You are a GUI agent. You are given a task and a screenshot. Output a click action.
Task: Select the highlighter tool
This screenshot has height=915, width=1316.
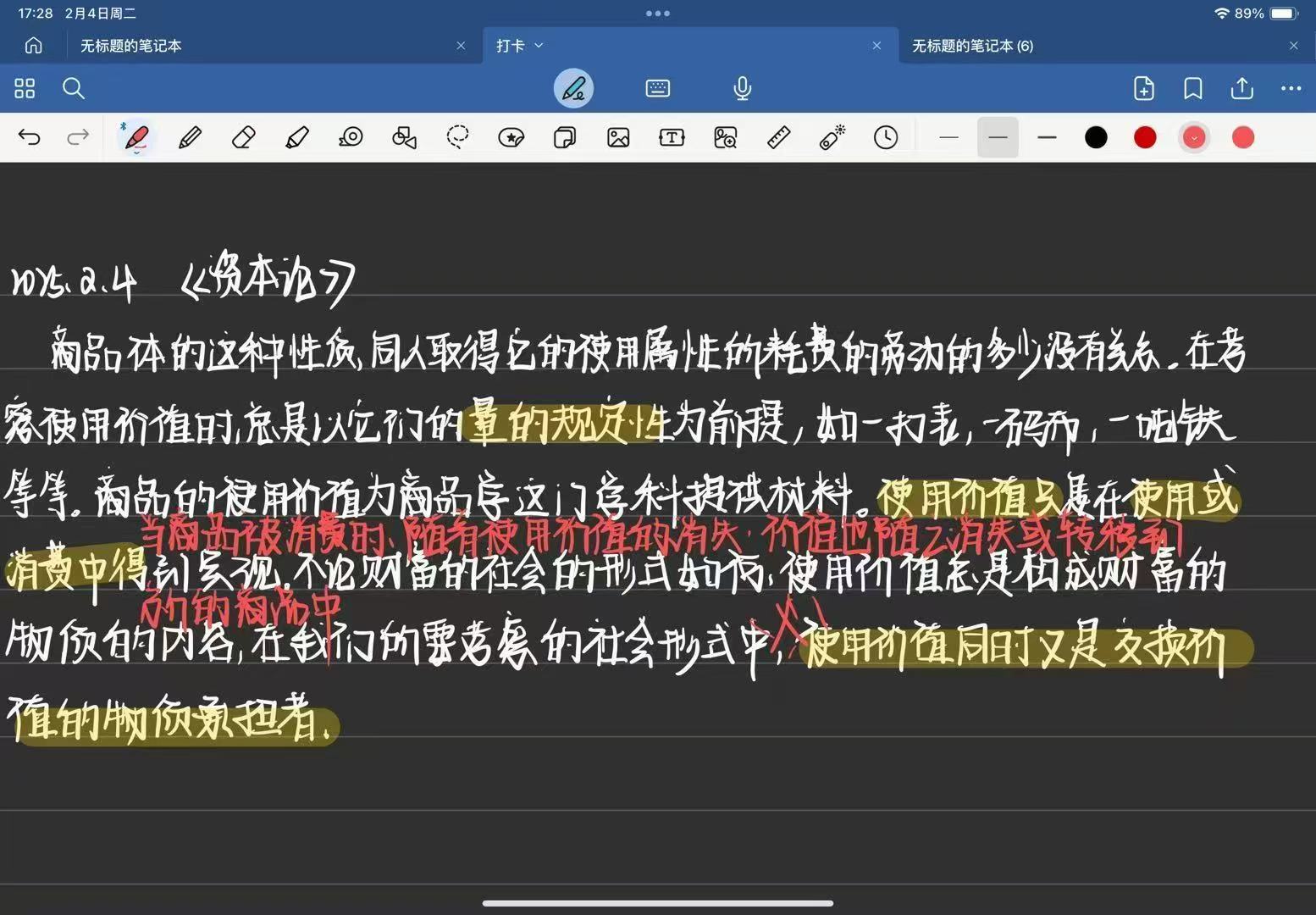tap(297, 137)
